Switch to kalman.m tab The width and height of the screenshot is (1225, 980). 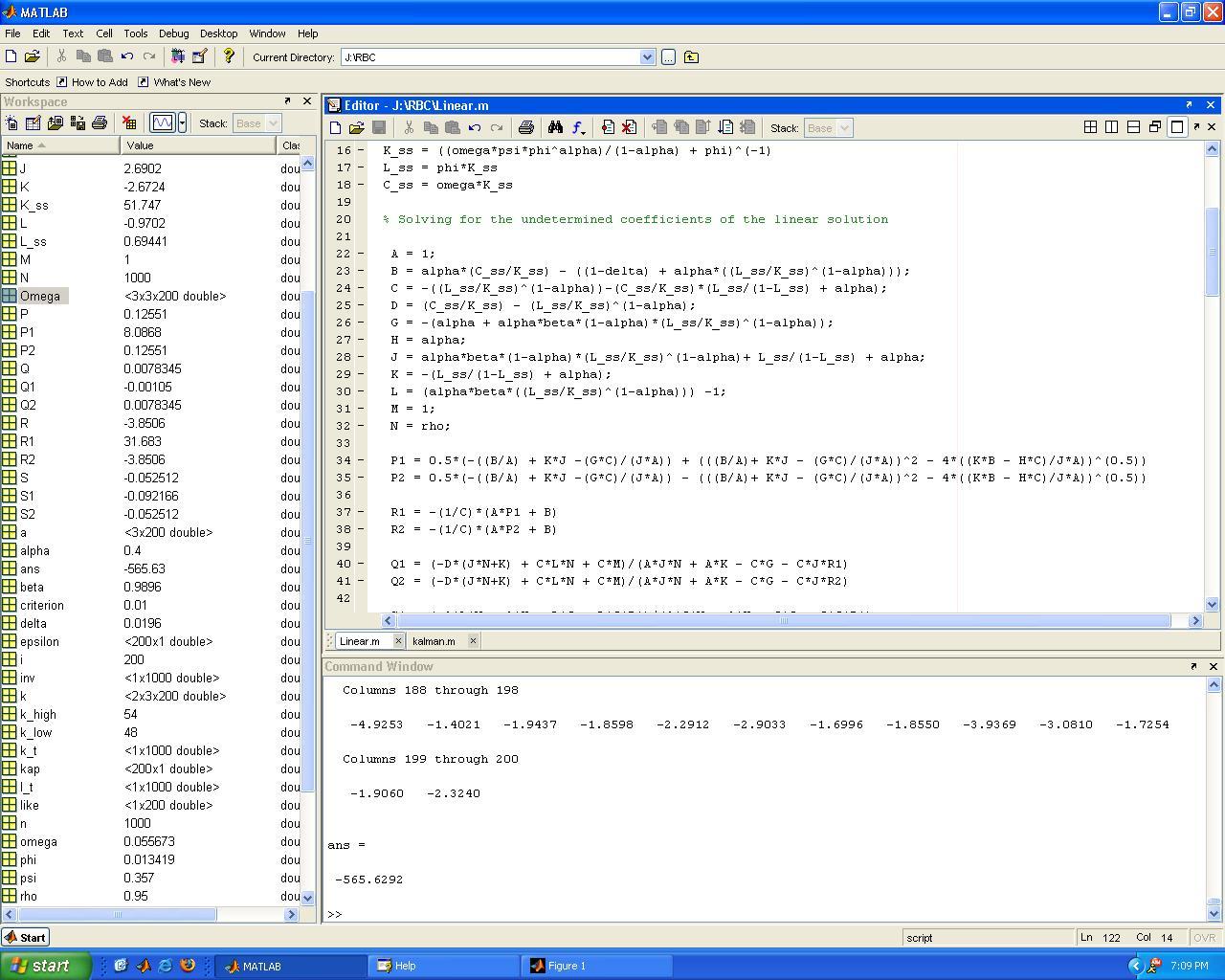click(x=434, y=641)
